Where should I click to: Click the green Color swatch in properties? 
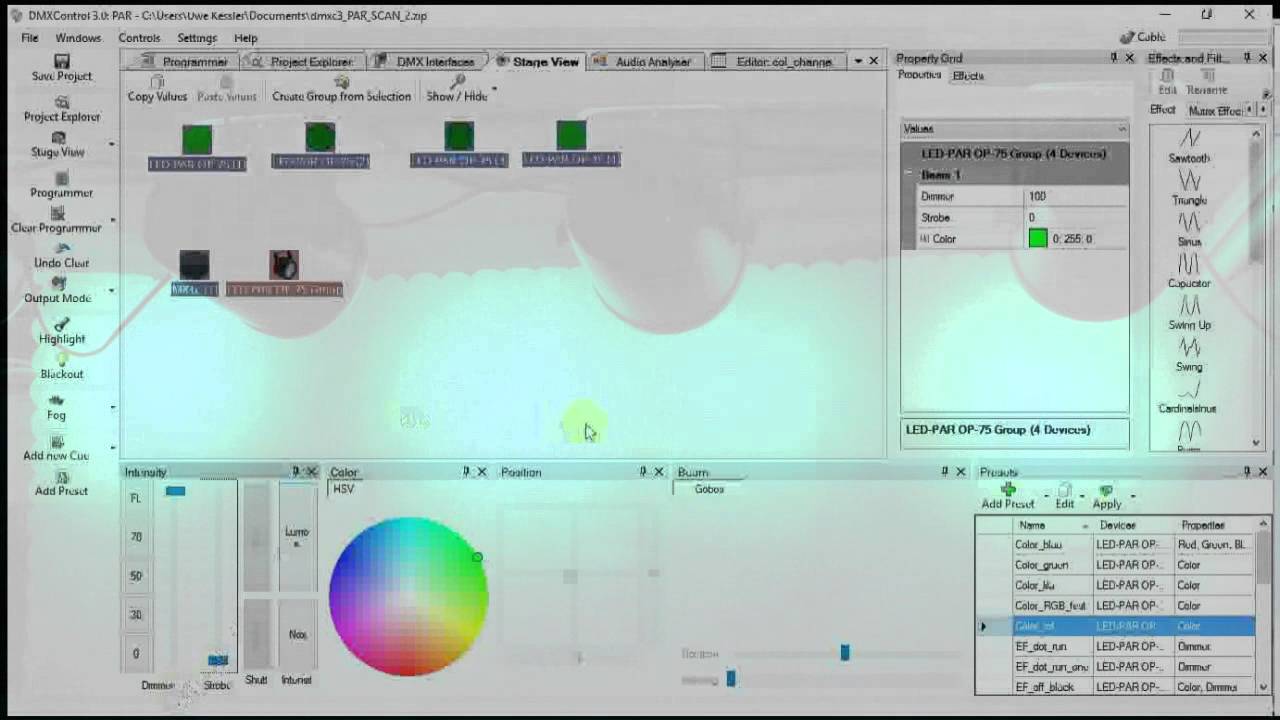click(x=1038, y=239)
